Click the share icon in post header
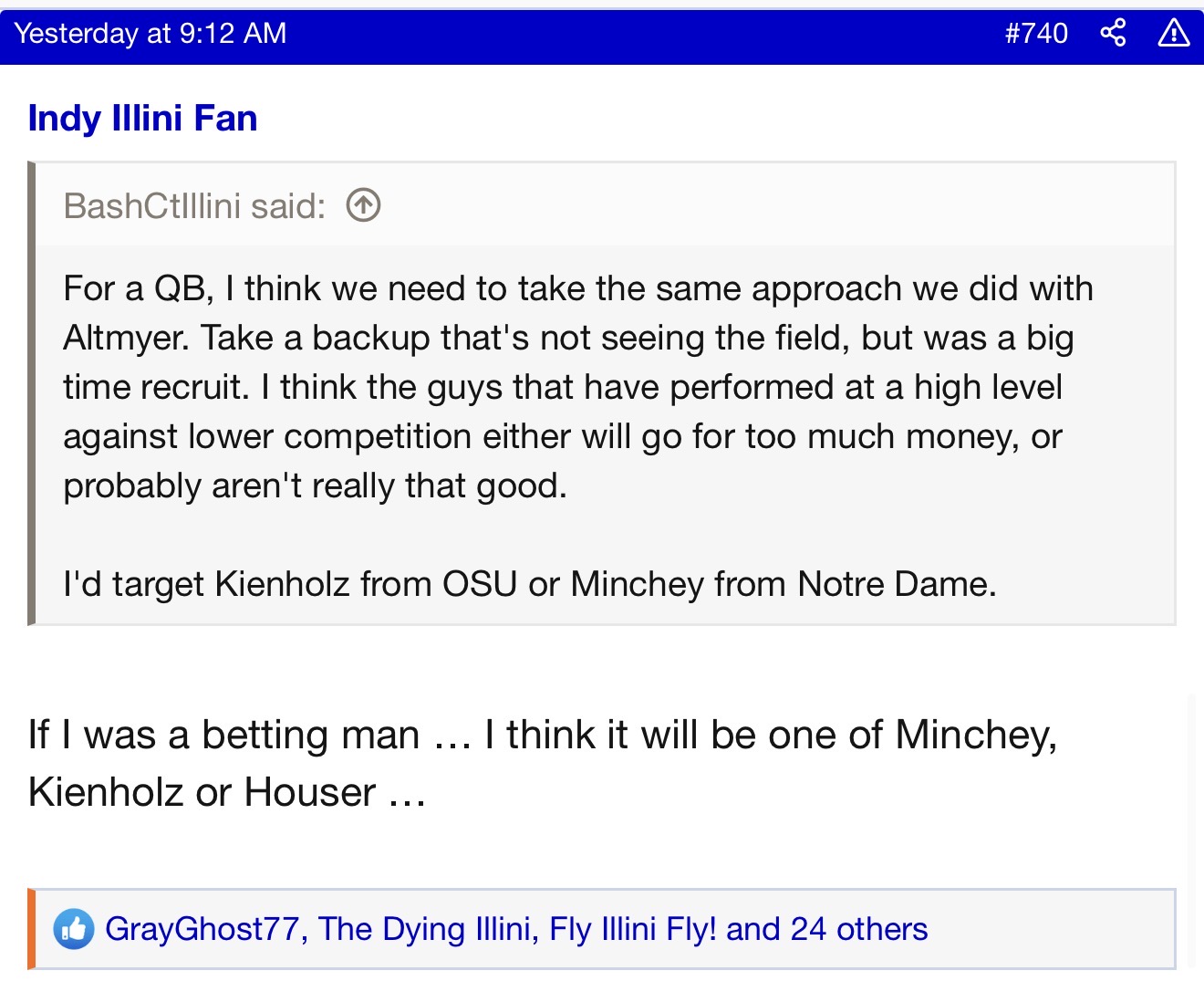1204x1002 pixels. click(1113, 34)
